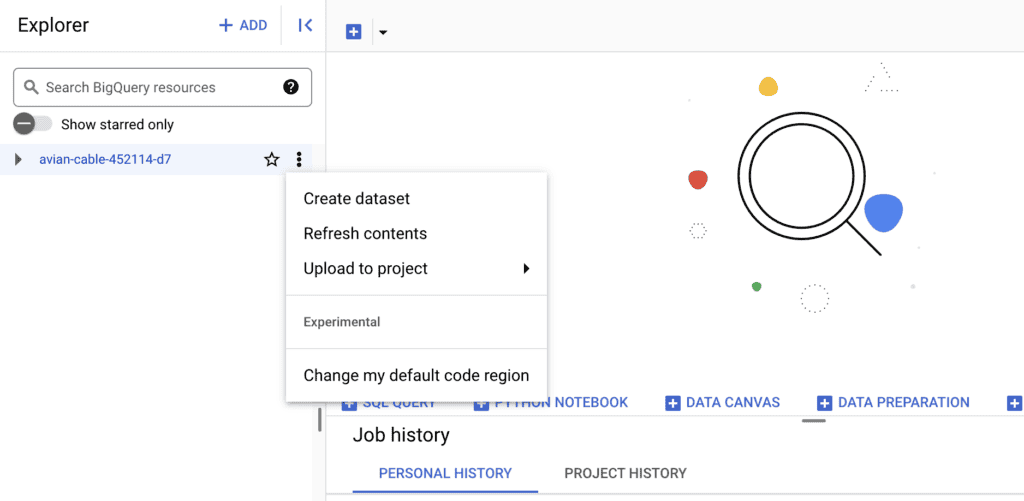
Task: Collapse the Explorer pane with arrow icon
Action: pos(304,25)
